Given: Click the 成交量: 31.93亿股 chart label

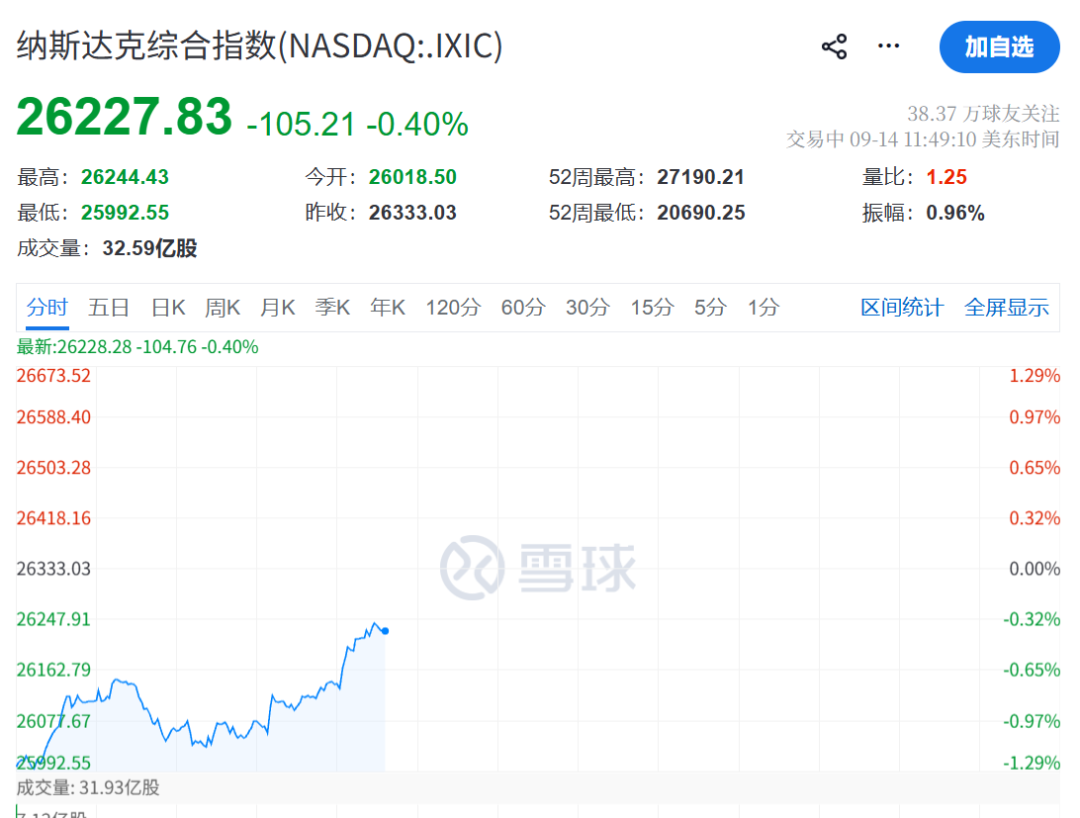Looking at the screenshot, I should coord(87,787).
